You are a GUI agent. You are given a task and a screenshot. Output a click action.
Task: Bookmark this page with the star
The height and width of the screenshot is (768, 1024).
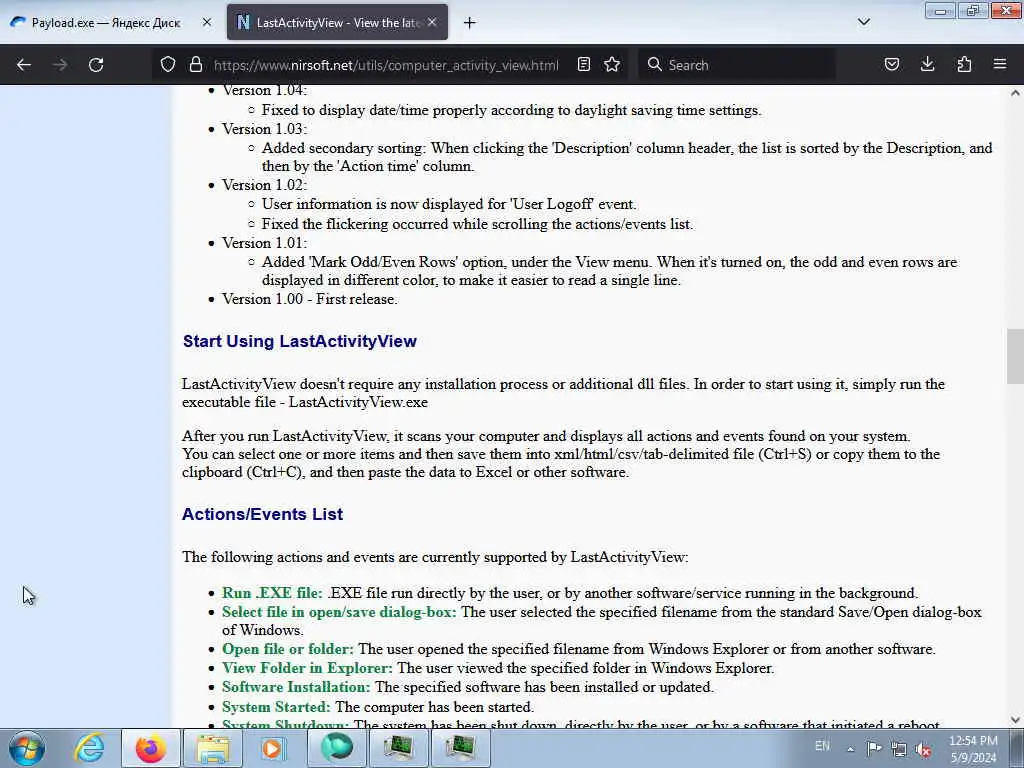612,65
